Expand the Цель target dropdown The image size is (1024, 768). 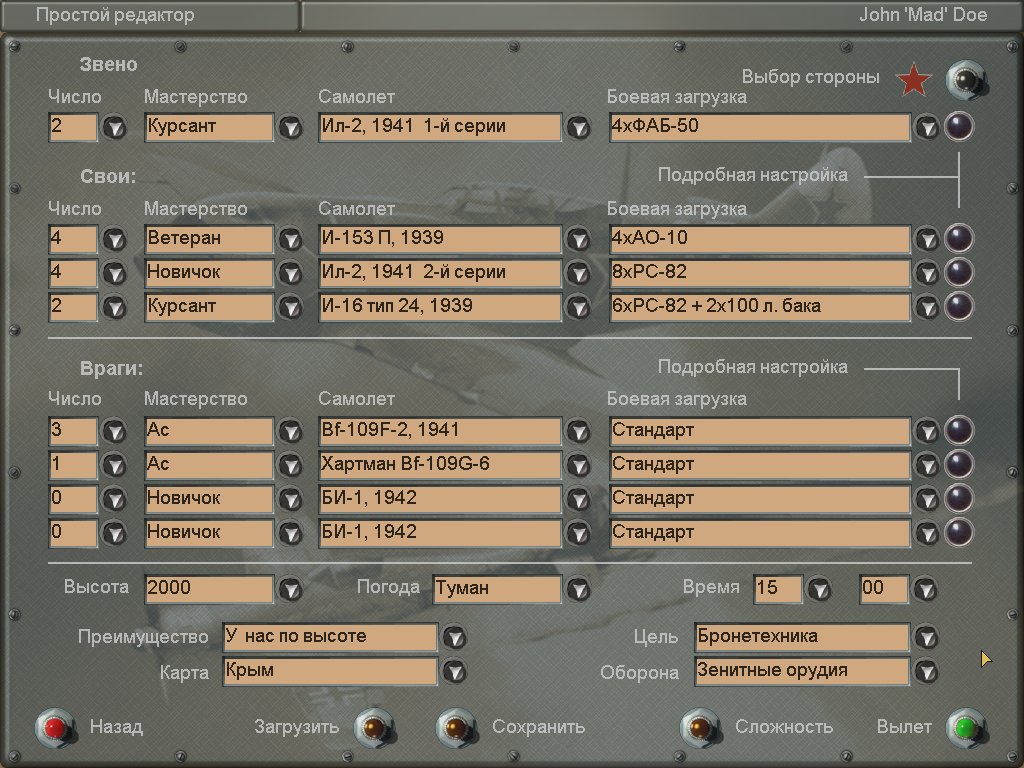tap(927, 637)
